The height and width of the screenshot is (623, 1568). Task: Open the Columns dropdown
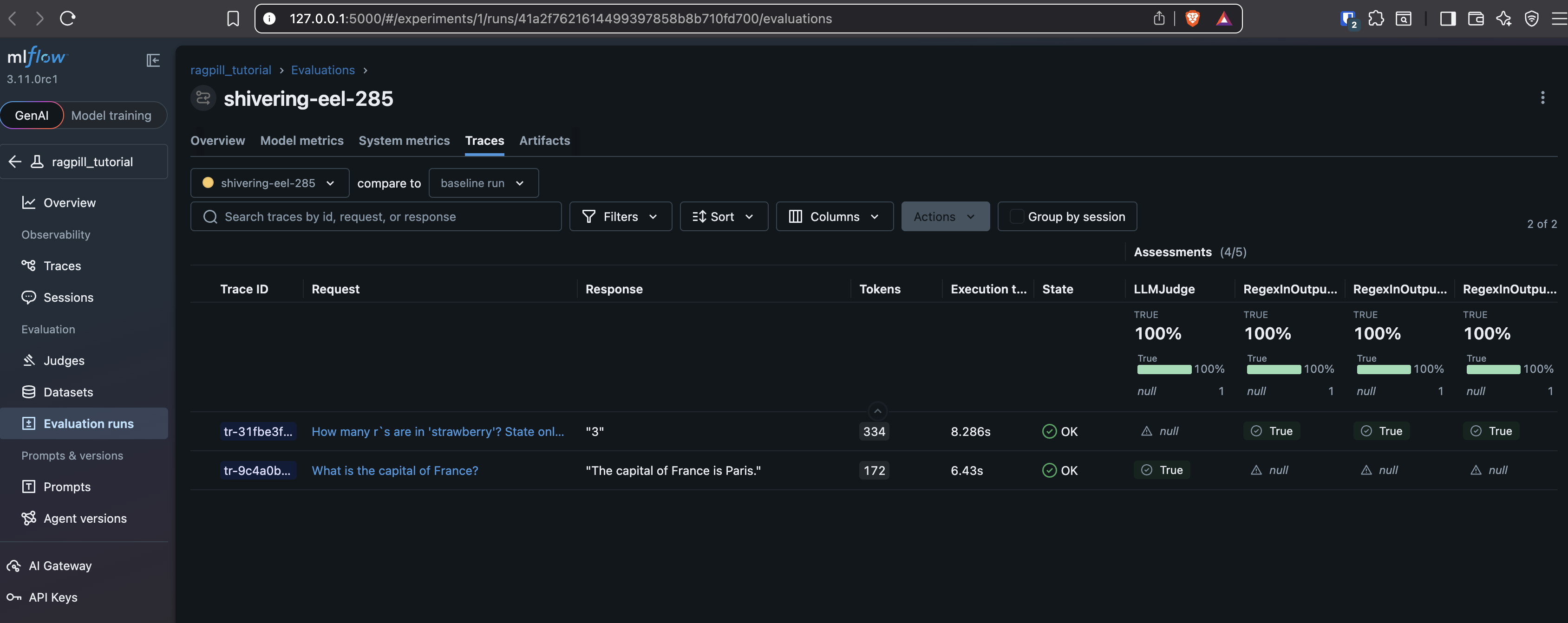(834, 217)
